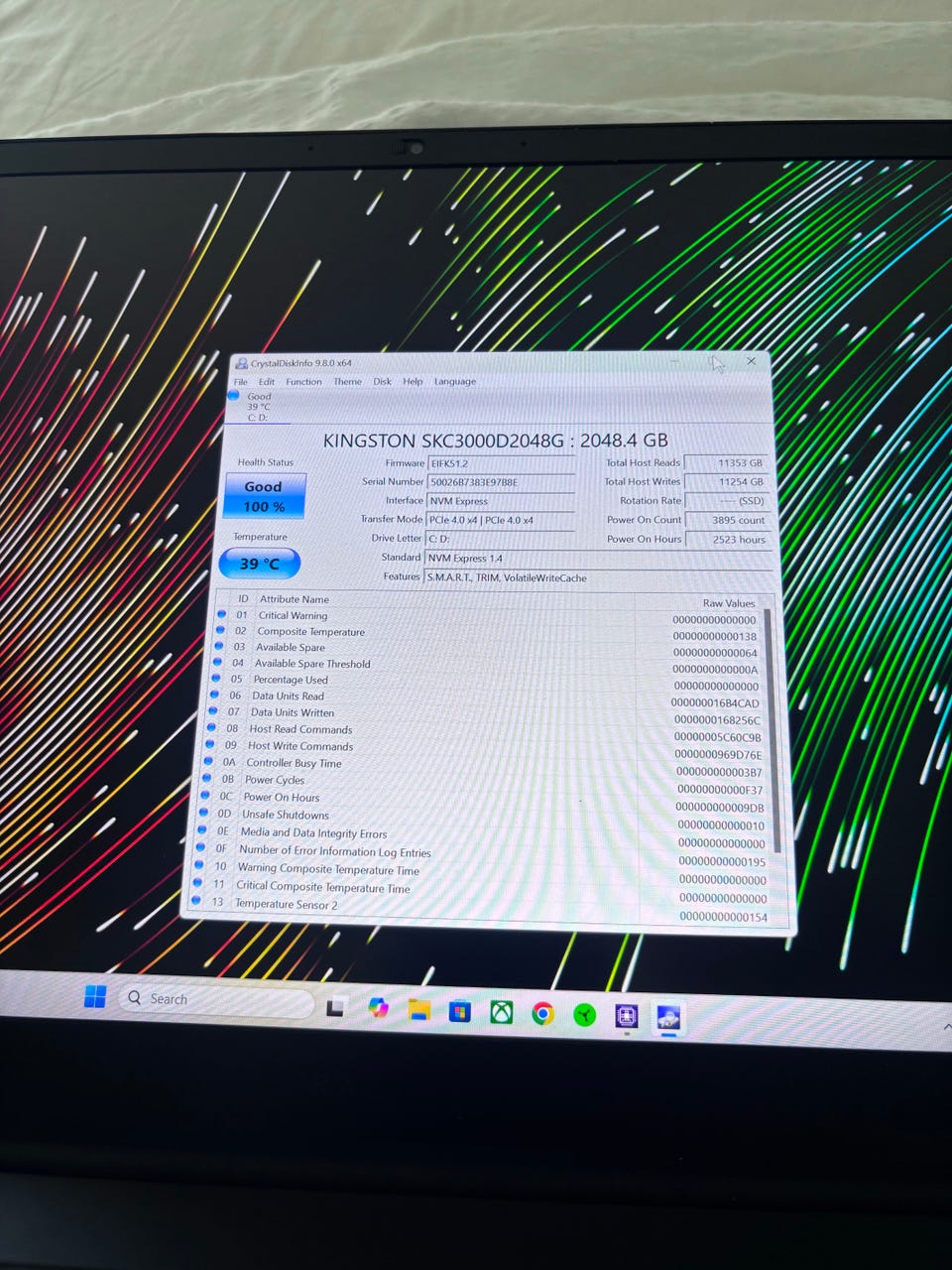Click the KINGSTON SKC3000D2048G drive title

[495, 440]
